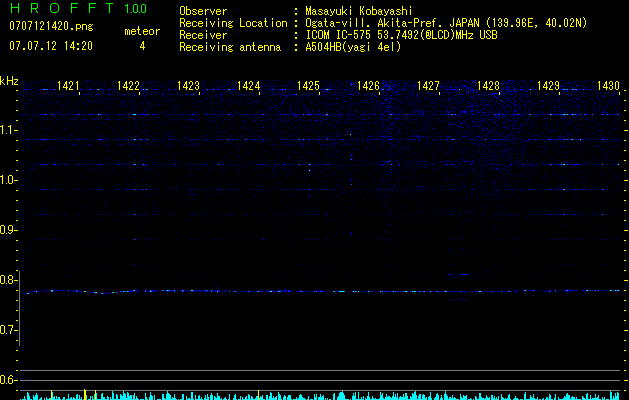Click the HROFFT 1.00 title text
The height and width of the screenshot is (400, 629).
(78, 8)
